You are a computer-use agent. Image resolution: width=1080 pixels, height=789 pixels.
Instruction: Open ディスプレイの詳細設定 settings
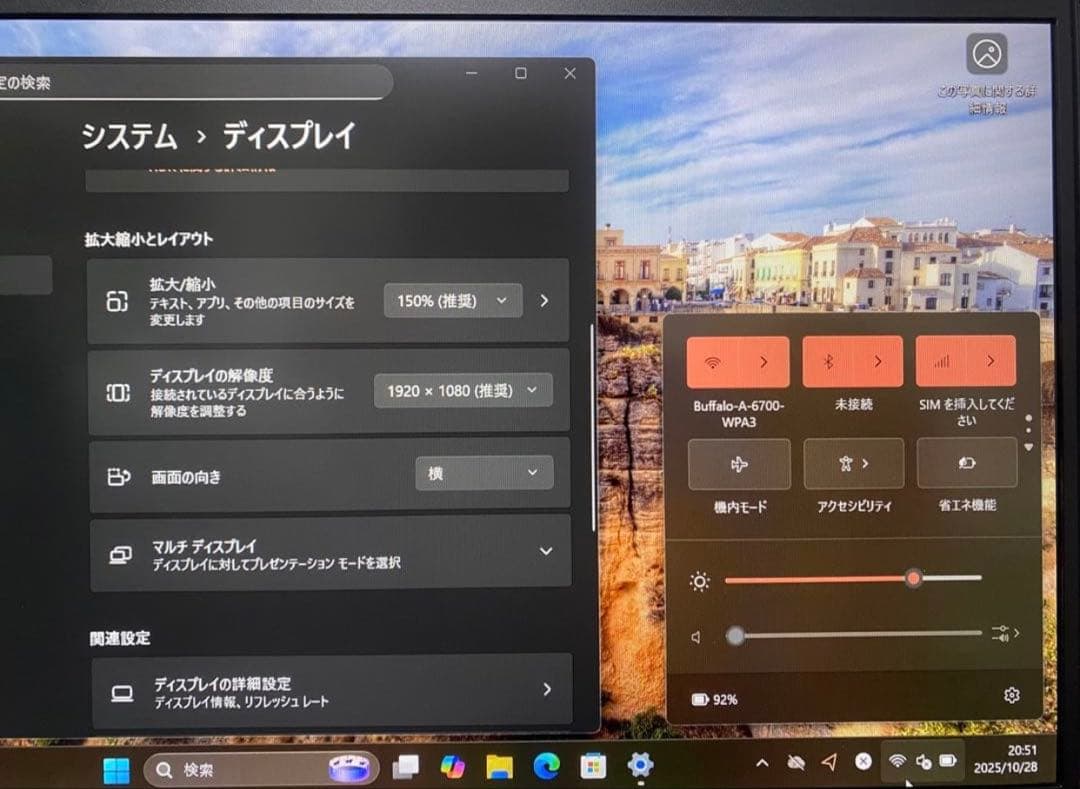click(x=328, y=688)
